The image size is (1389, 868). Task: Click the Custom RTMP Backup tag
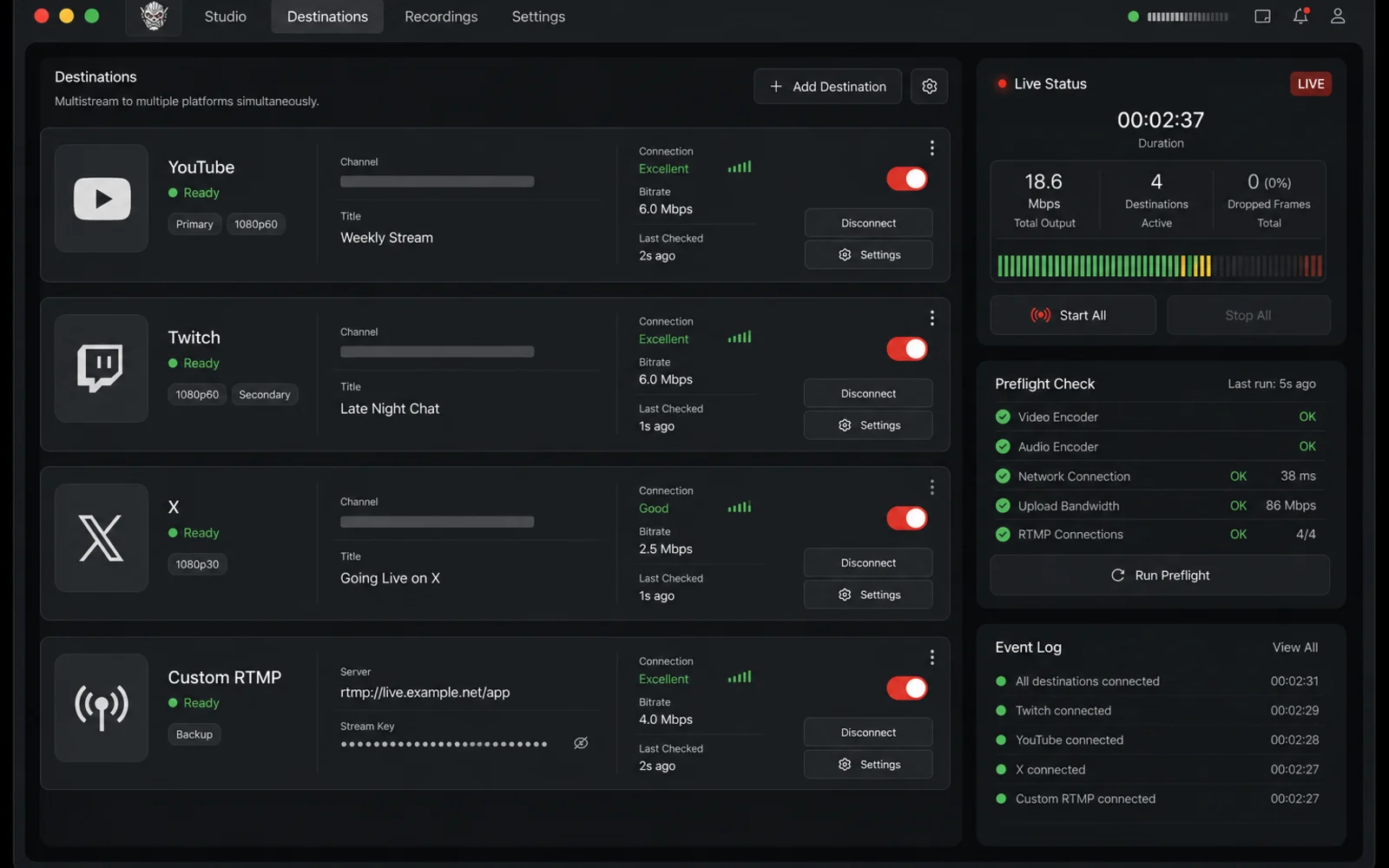tap(194, 734)
